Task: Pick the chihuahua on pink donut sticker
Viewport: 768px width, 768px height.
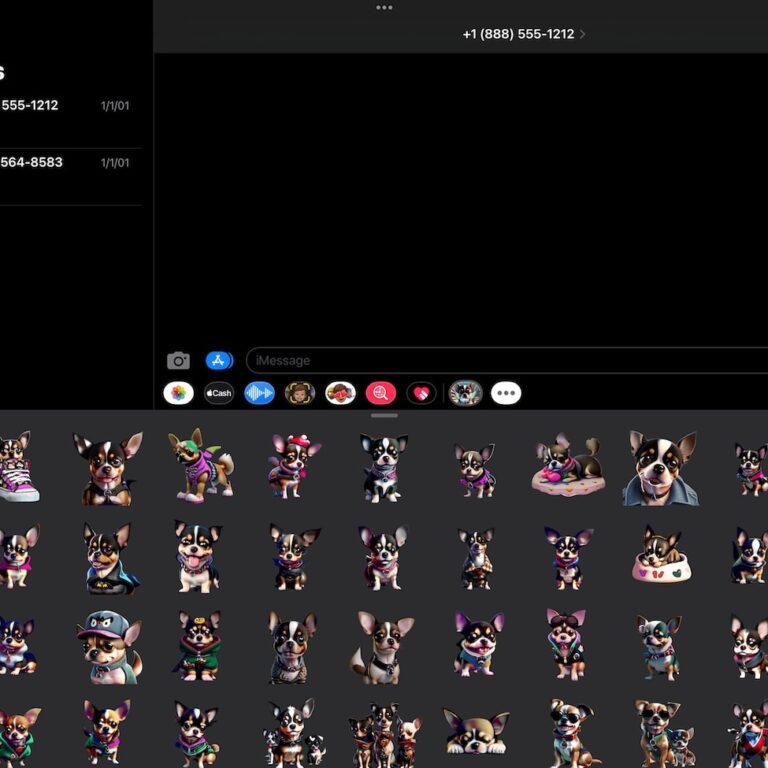Action: click(x=567, y=467)
